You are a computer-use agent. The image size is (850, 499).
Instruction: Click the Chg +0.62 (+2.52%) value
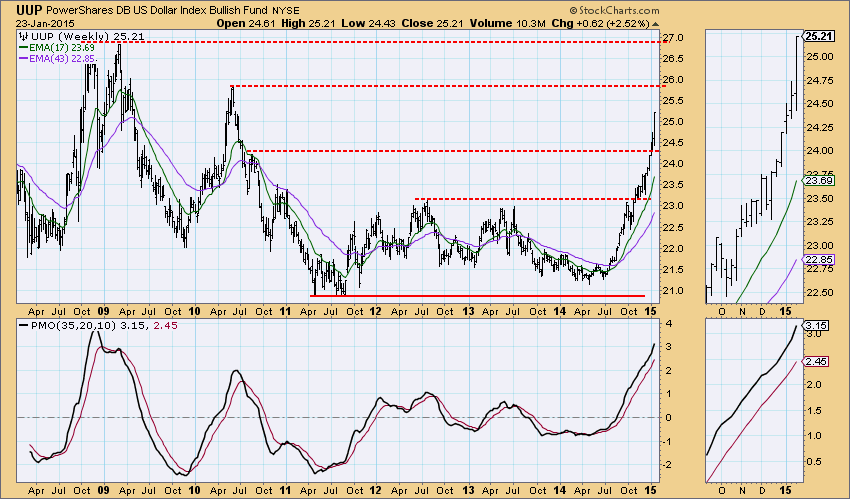(600, 23)
